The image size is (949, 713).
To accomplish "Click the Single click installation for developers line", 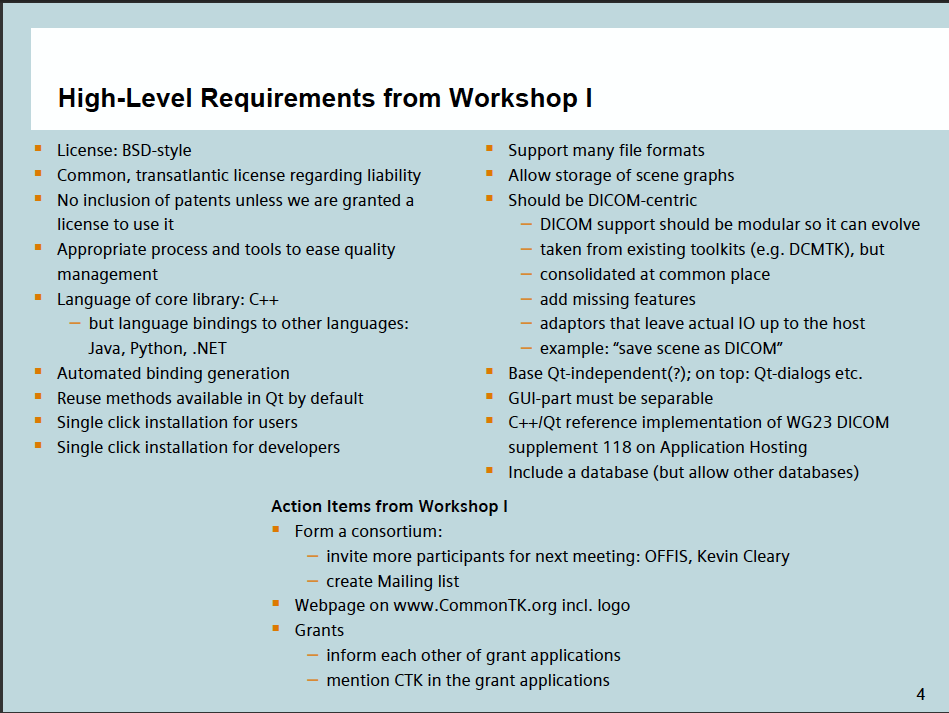I will 198,447.
